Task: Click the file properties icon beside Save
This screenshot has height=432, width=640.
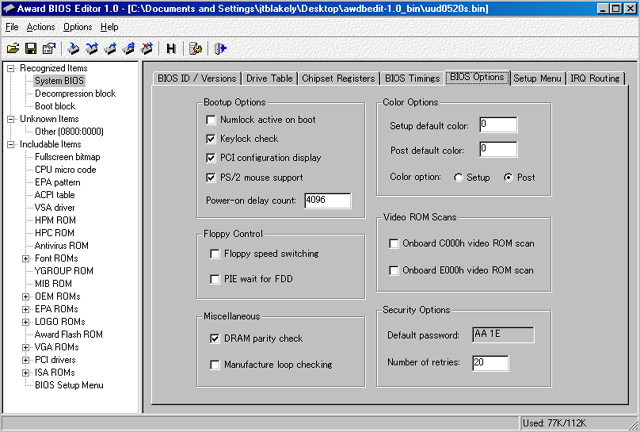Action: [x=47, y=47]
